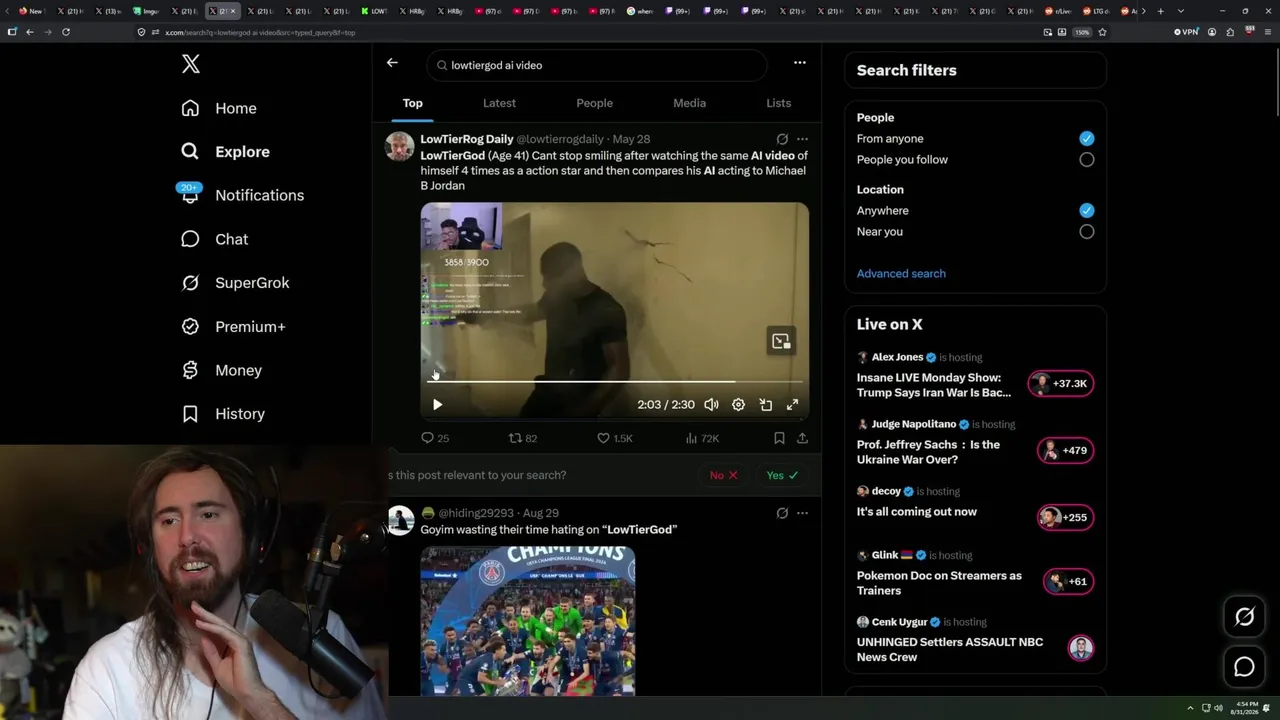Open Notifications in the sidebar

coord(242,195)
